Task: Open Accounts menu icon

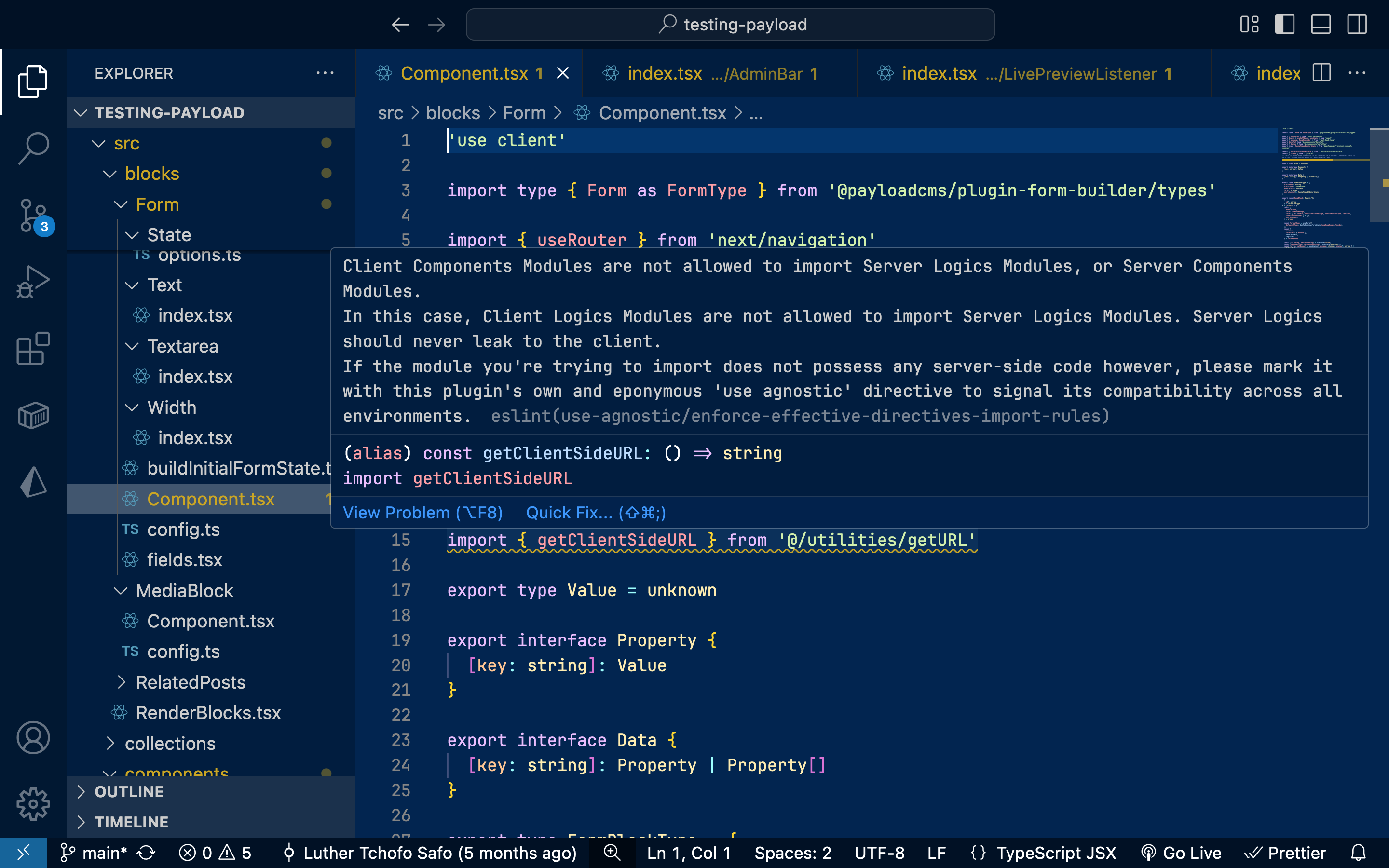Action: pos(33,738)
